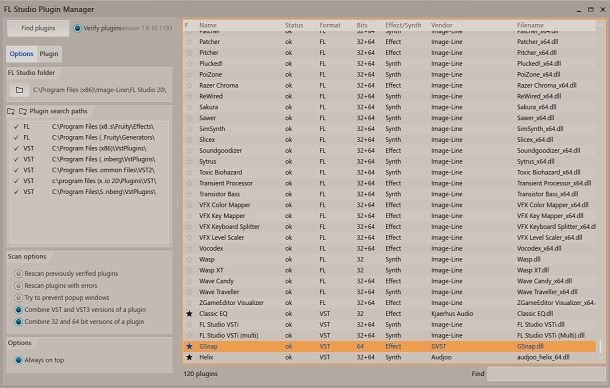This screenshot has height=388, width=610.
Task: Toggle favorite star for Razer Chroma
Action: tap(189, 85)
